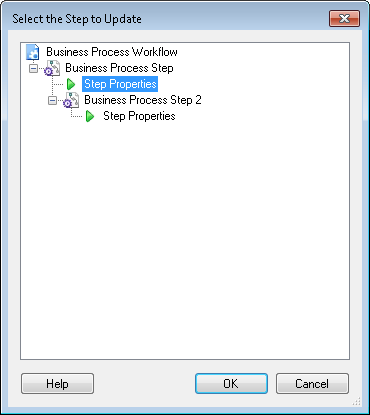370x415 pixels.
Task: Select the Business Process Step tree label
Action: click(x=119, y=68)
